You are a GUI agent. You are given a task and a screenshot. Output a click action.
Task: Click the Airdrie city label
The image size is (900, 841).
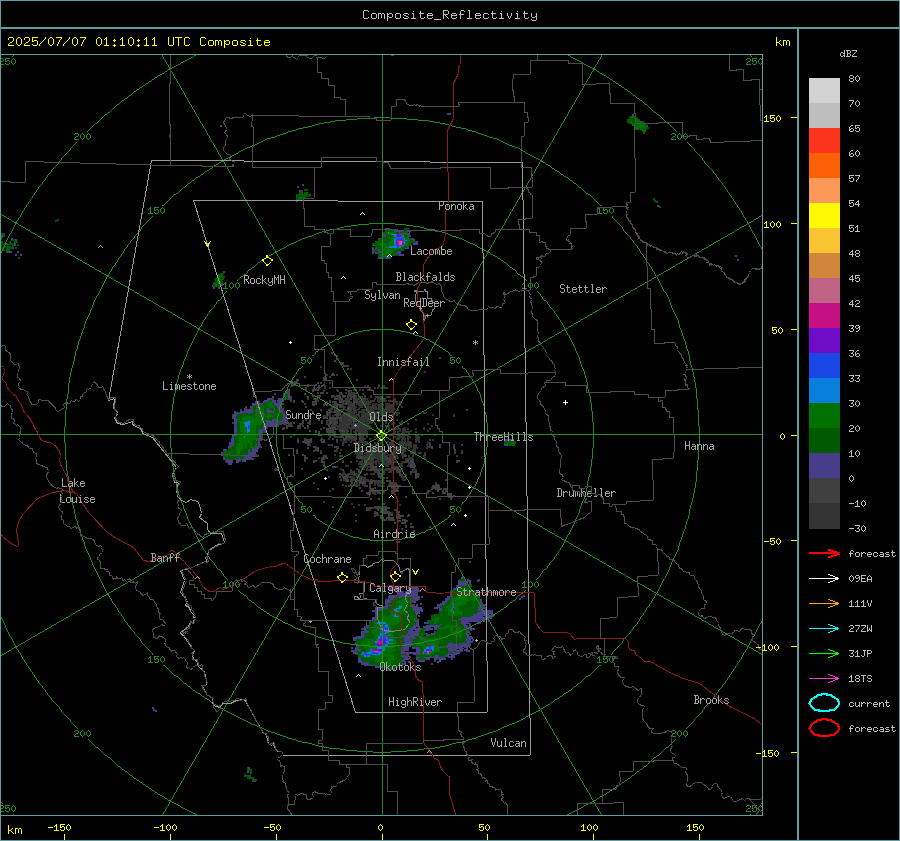[394, 534]
